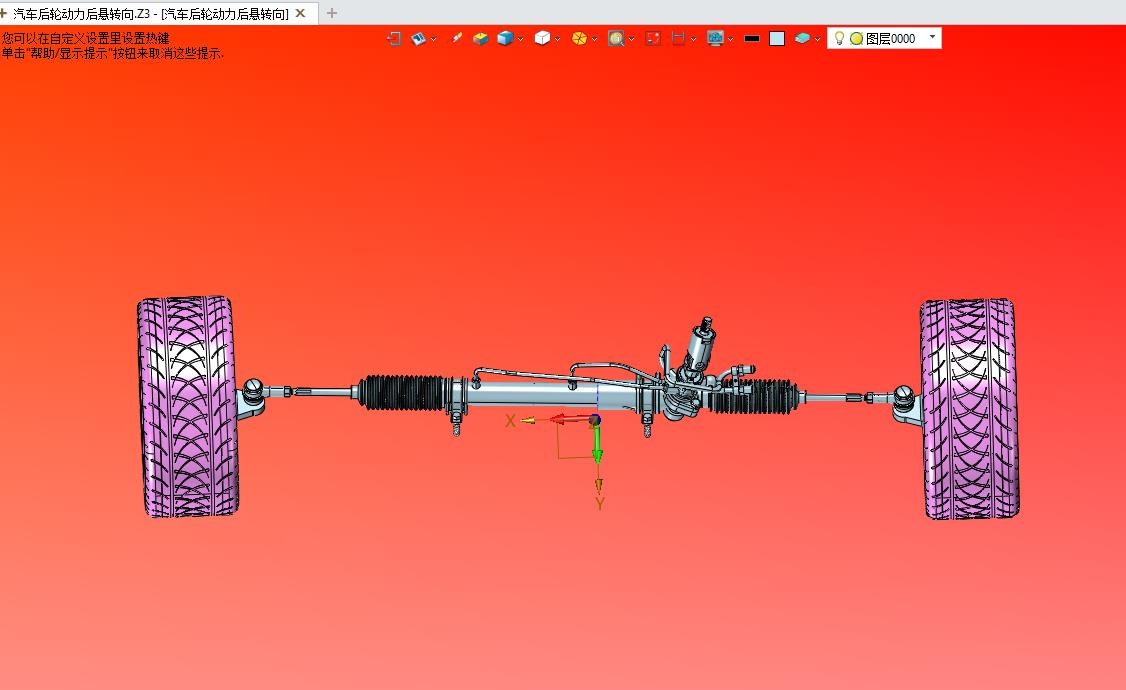
Task: Click the monitor display settings icon
Action: tap(715, 38)
